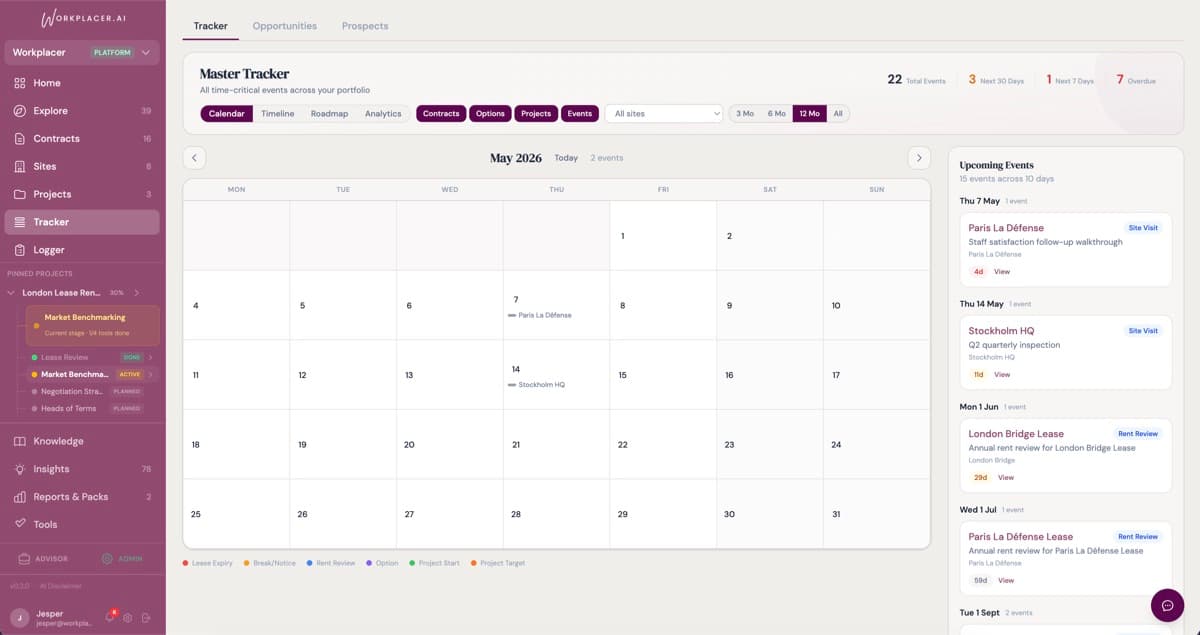Open the Insights lightbulb icon

pos(20,469)
